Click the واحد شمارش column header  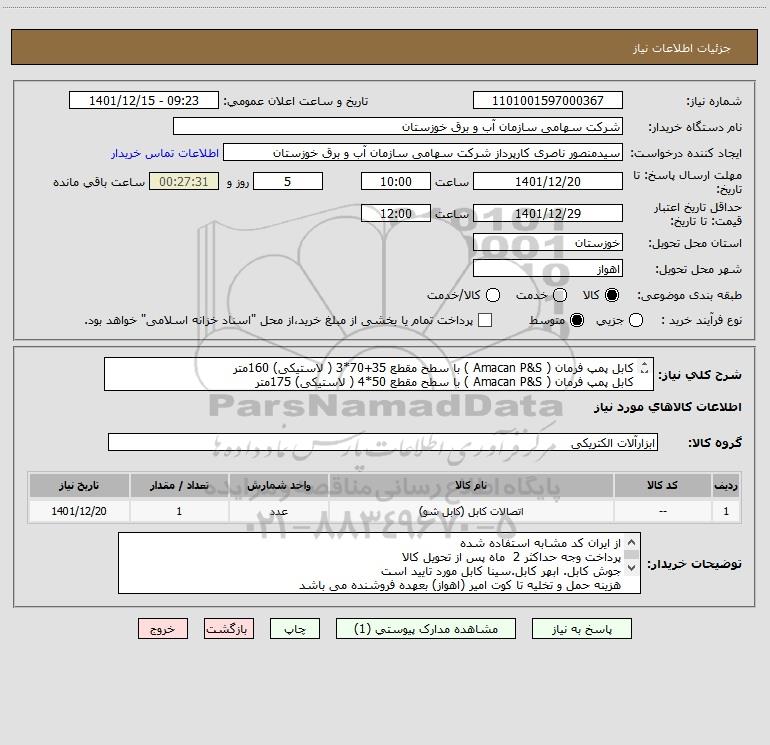(x=278, y=485)
